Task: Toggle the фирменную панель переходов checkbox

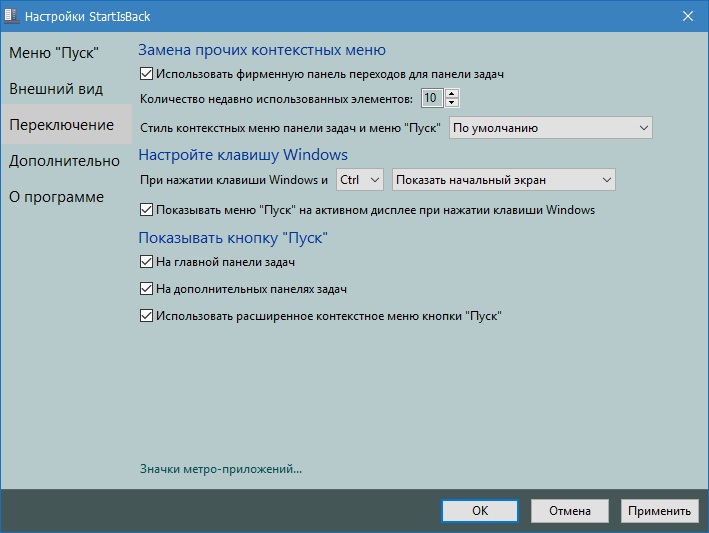Action: [x=147, y=73]
